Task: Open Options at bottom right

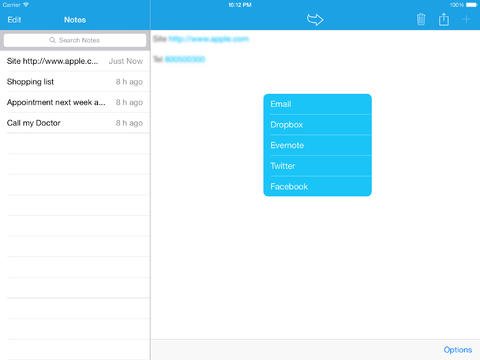Action: [458, 350]
